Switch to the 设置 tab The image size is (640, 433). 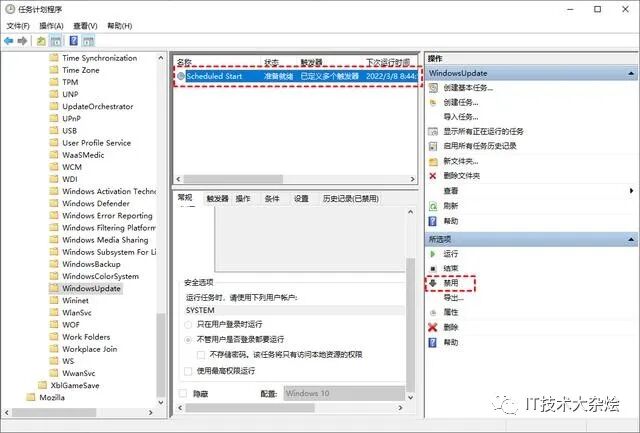(301, 199)
